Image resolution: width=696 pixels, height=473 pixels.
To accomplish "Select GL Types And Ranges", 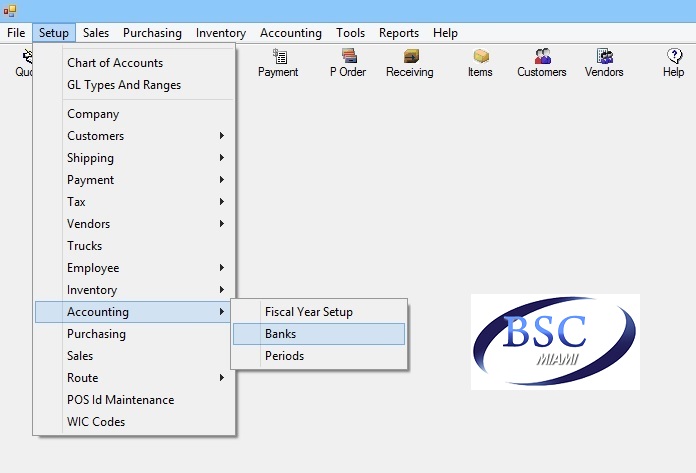I will point(134,85).
